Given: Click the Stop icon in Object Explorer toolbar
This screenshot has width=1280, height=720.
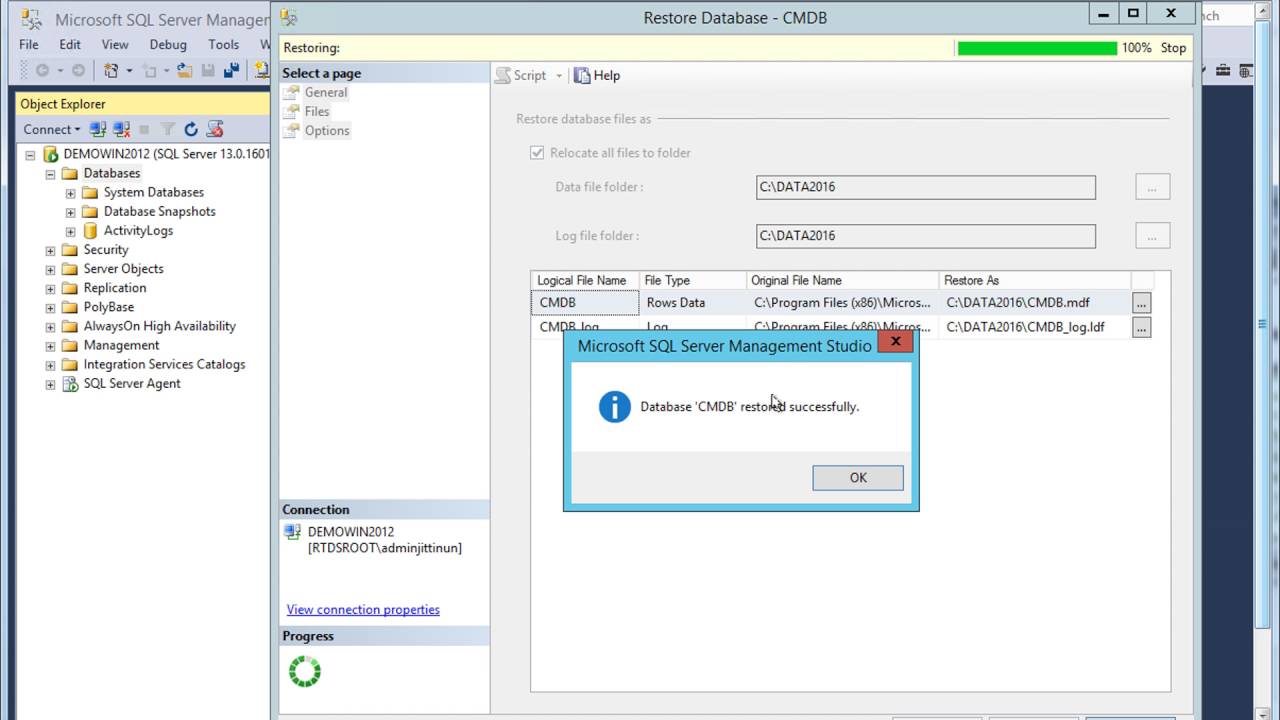Looking at the screenshot, I should (144, 129).
